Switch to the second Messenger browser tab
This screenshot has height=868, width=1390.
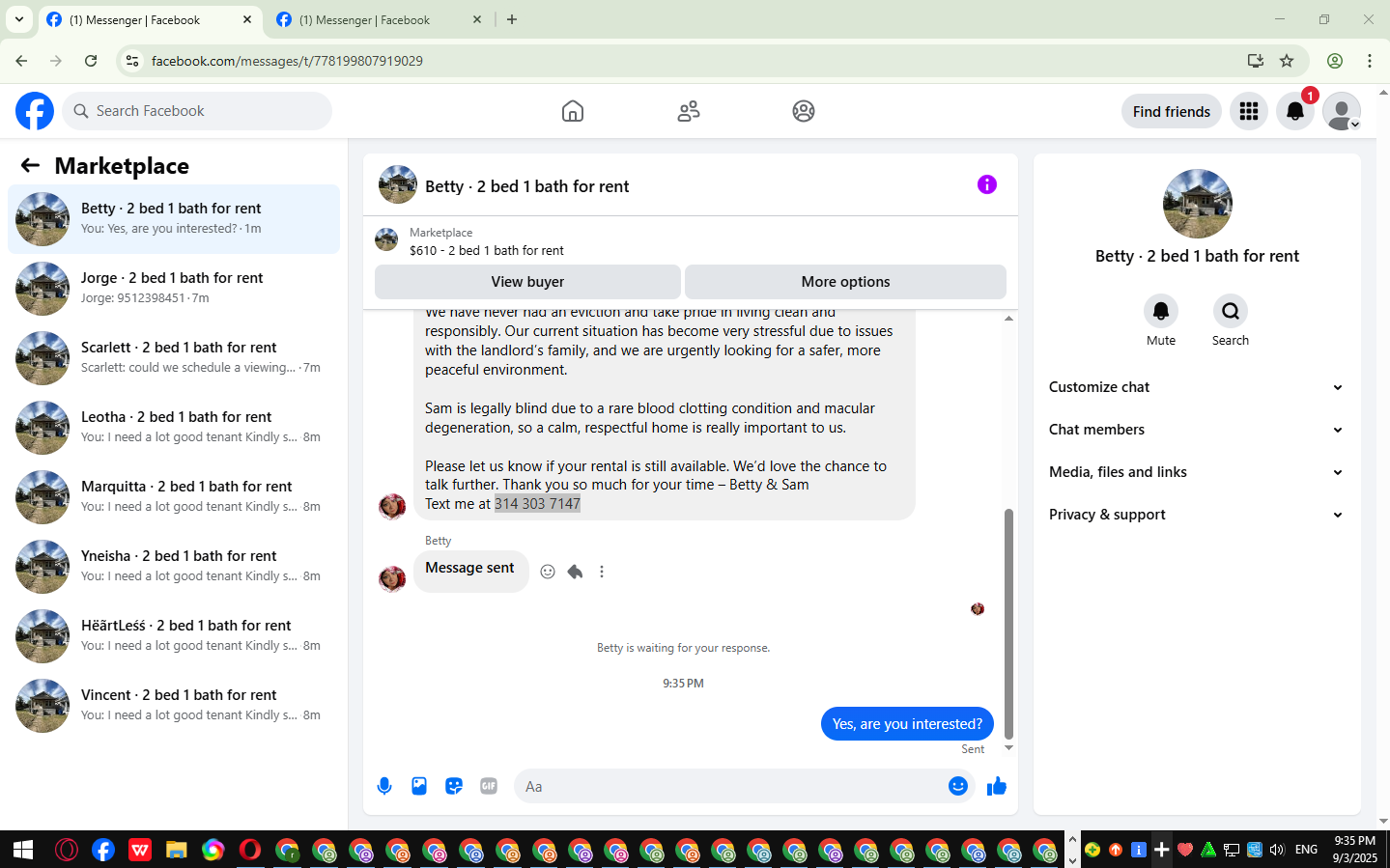click(x=377, y=19)
